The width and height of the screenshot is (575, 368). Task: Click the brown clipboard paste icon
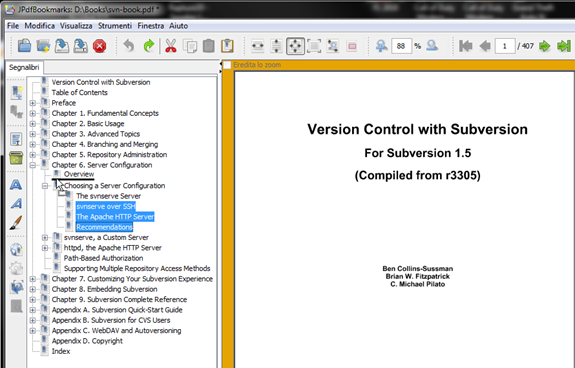click(x=227, y=46)
